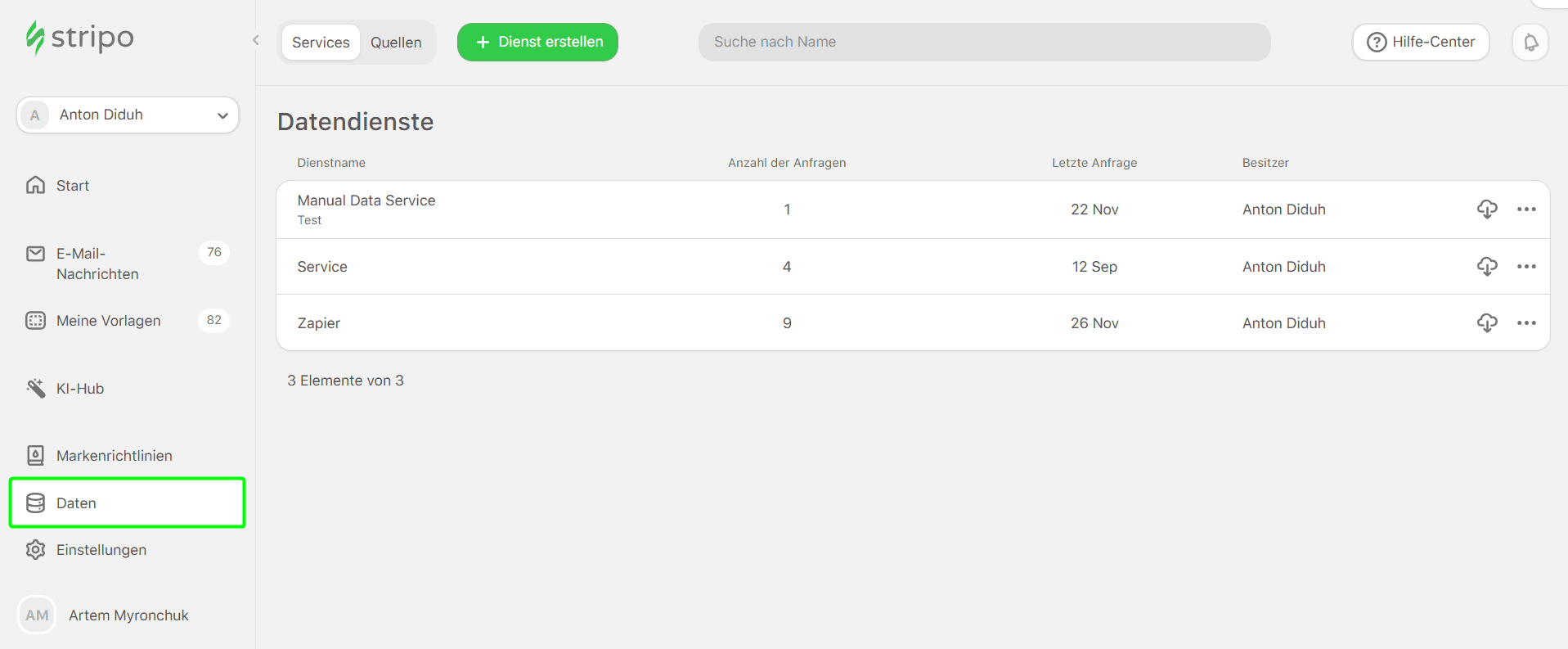Focus the Suche nach Name search field
Image resolution: width=1568 pixels, height=649 pixels.
983,43
